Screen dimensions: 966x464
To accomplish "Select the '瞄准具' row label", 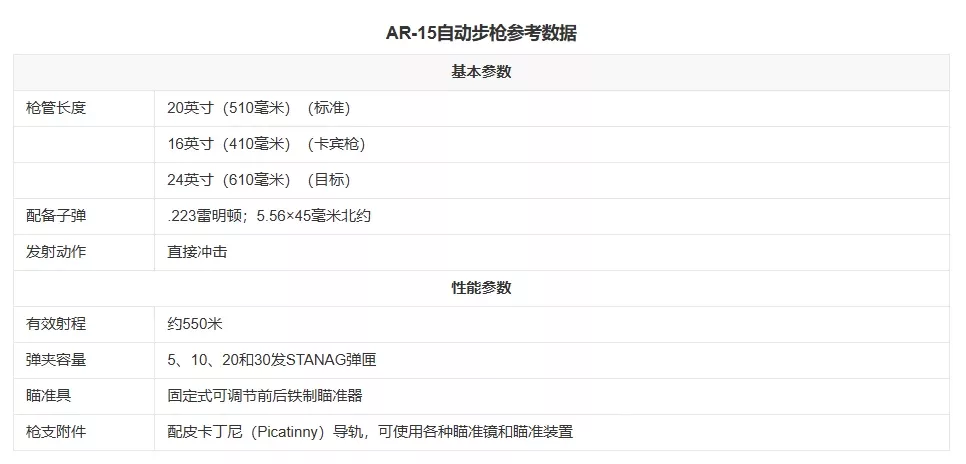I will click(49, 395).
